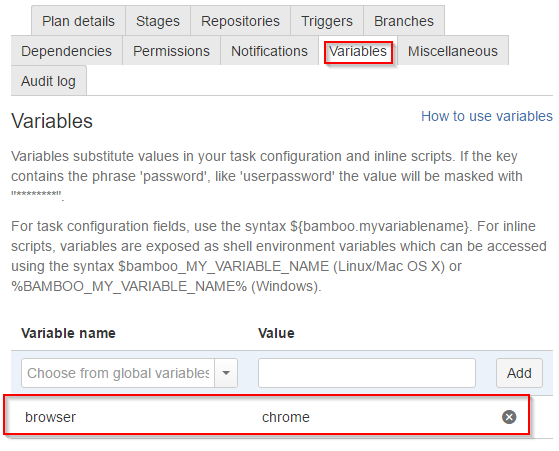Delete the browser variable with the X icon
Image resolution: width=559 pixels, height=451 pixels.
point(509,417)
